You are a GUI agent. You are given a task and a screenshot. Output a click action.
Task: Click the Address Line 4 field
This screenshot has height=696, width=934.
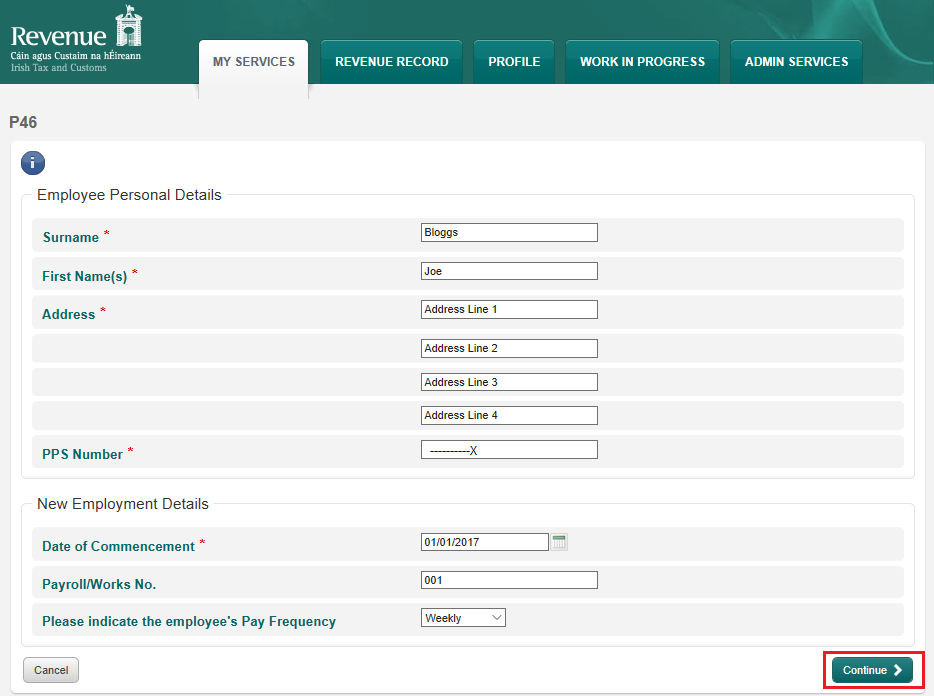[x=509, y=415]
